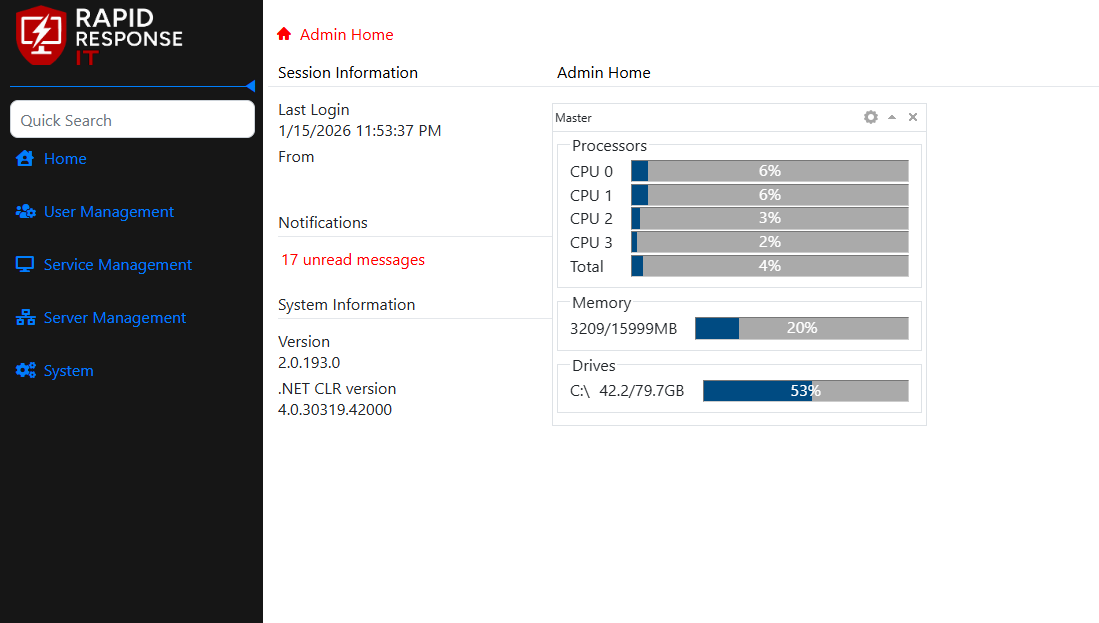Open the 17 unread messages link
Viewport: 1099px width, 623px height.
point(353,260)
